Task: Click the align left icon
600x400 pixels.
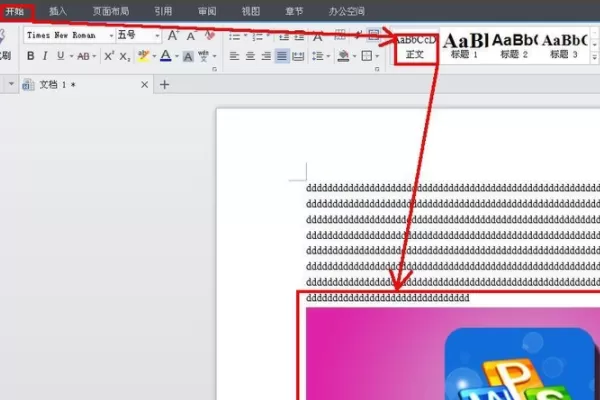Action: [x=234, y=56]
